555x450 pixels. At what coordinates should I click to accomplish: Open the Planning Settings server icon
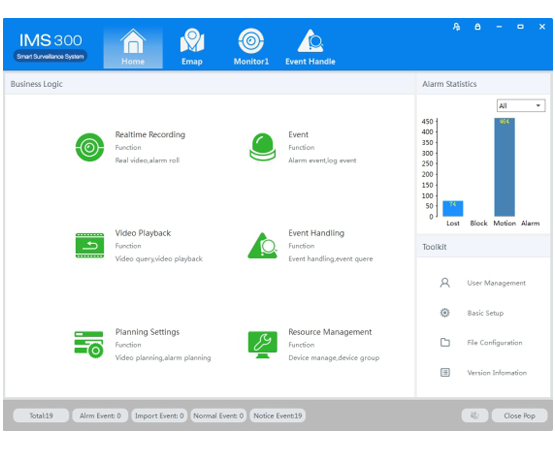[89, 344]
